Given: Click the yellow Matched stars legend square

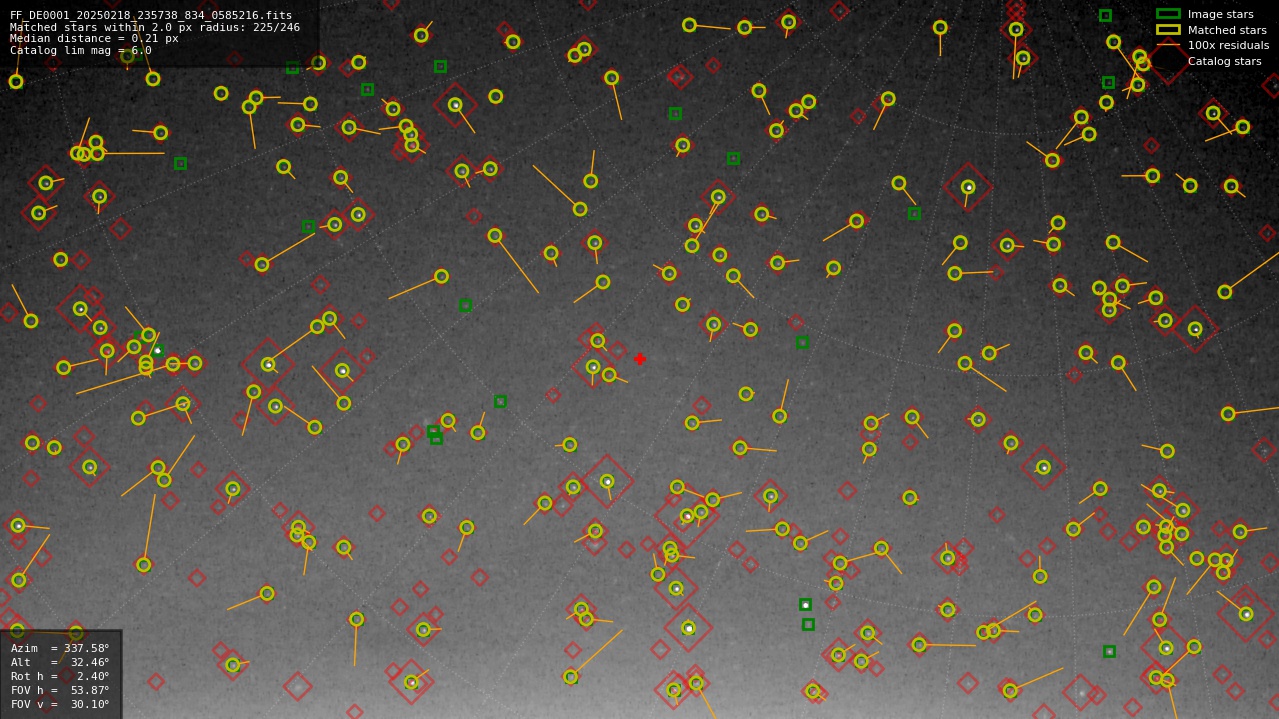Looking at the screenshot, I should [x=1168, y=30].
